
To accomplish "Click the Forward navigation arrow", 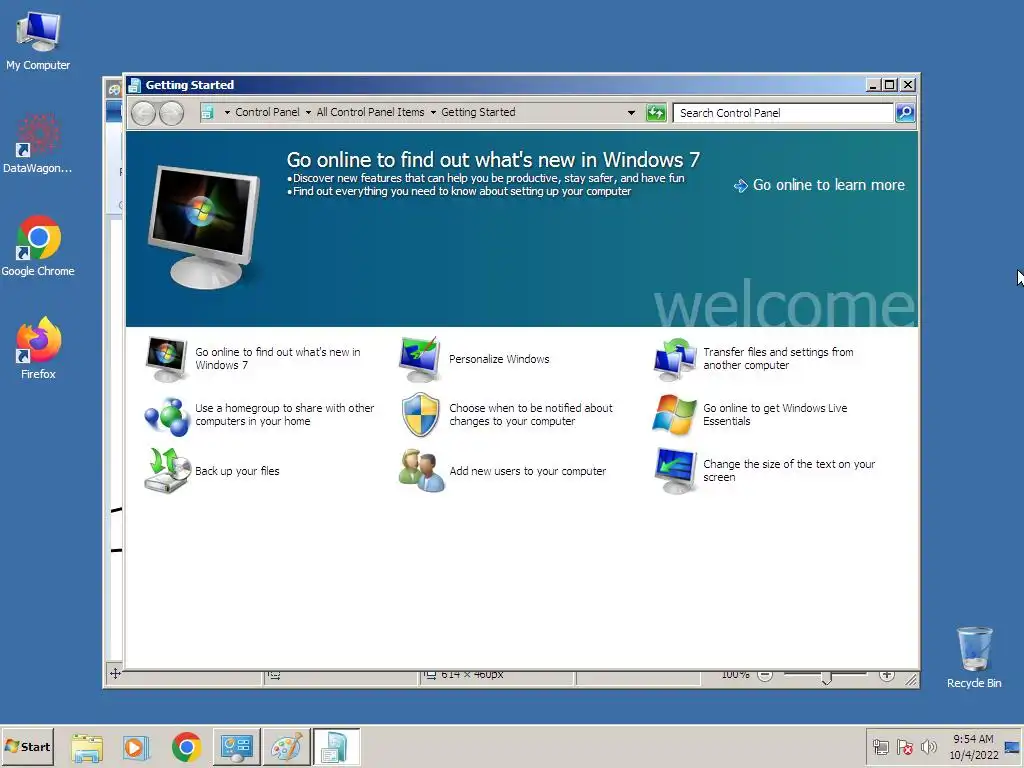I will tap(172, 113).
